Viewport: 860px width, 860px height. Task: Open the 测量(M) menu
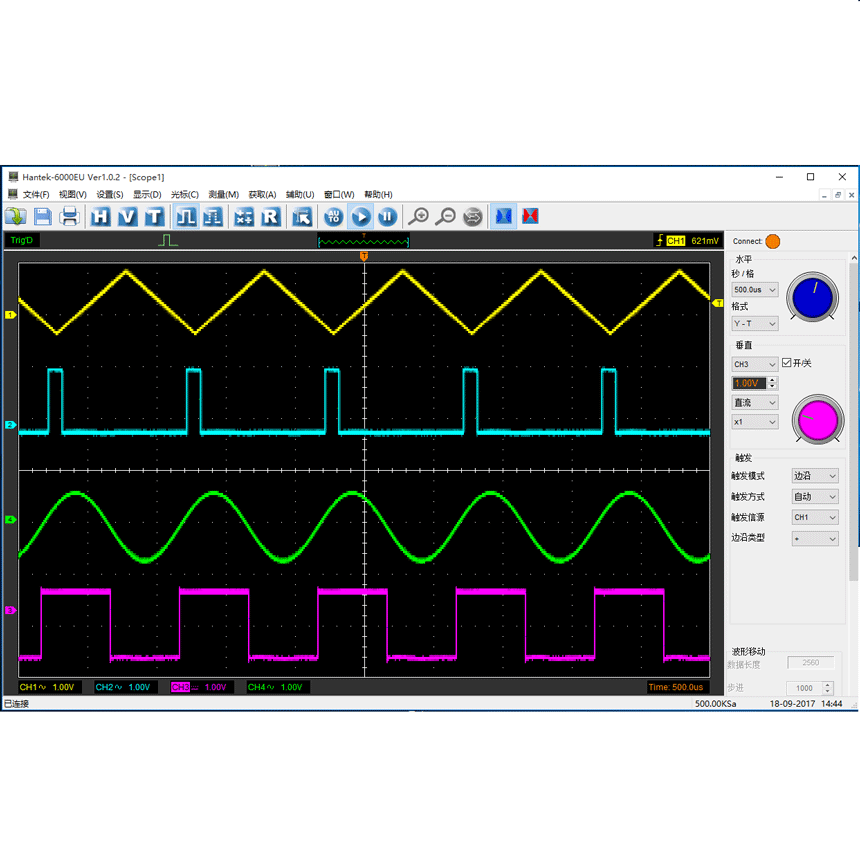coord(223,195)
